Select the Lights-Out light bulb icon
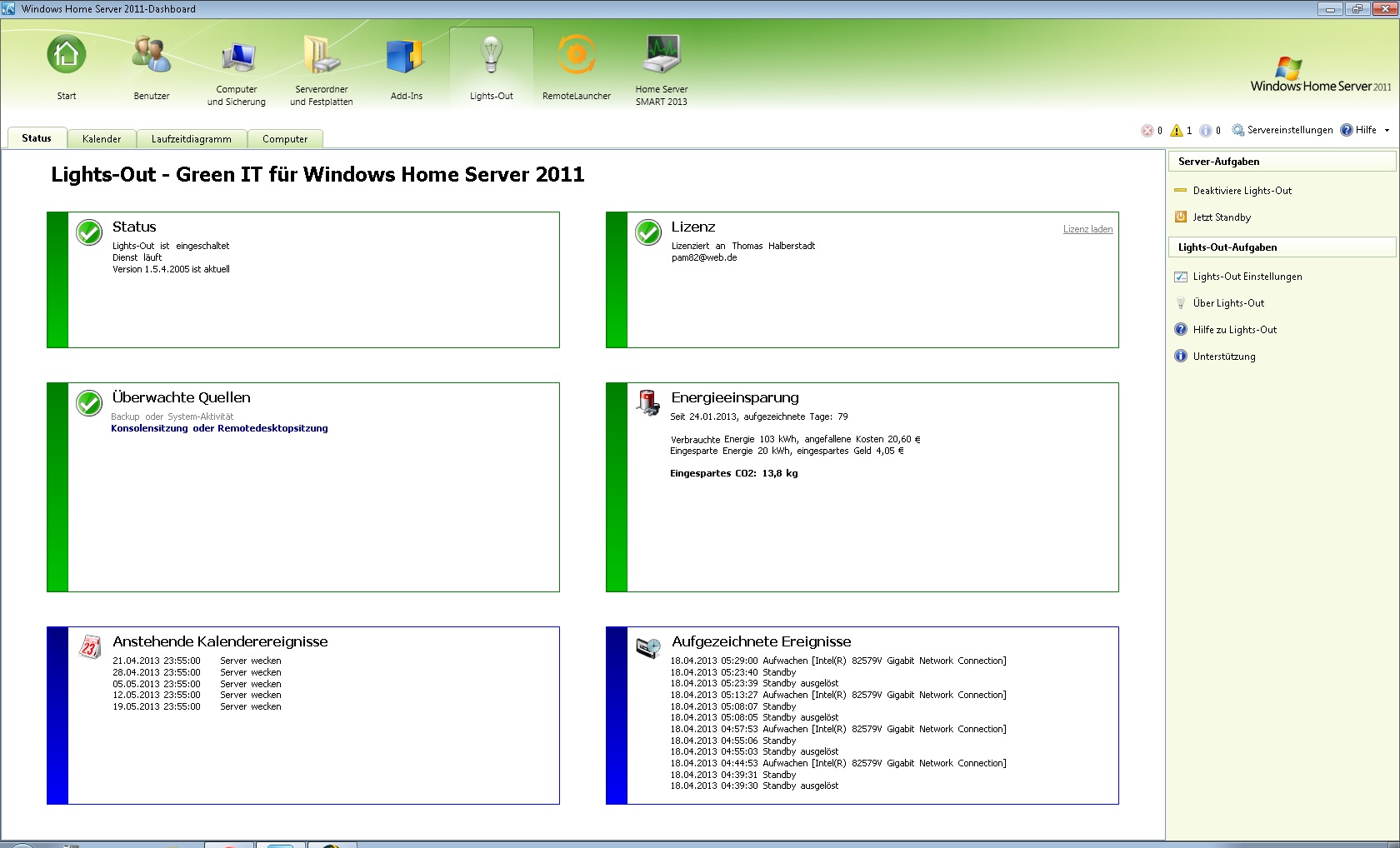The image size is (1400, 848). 492,55
